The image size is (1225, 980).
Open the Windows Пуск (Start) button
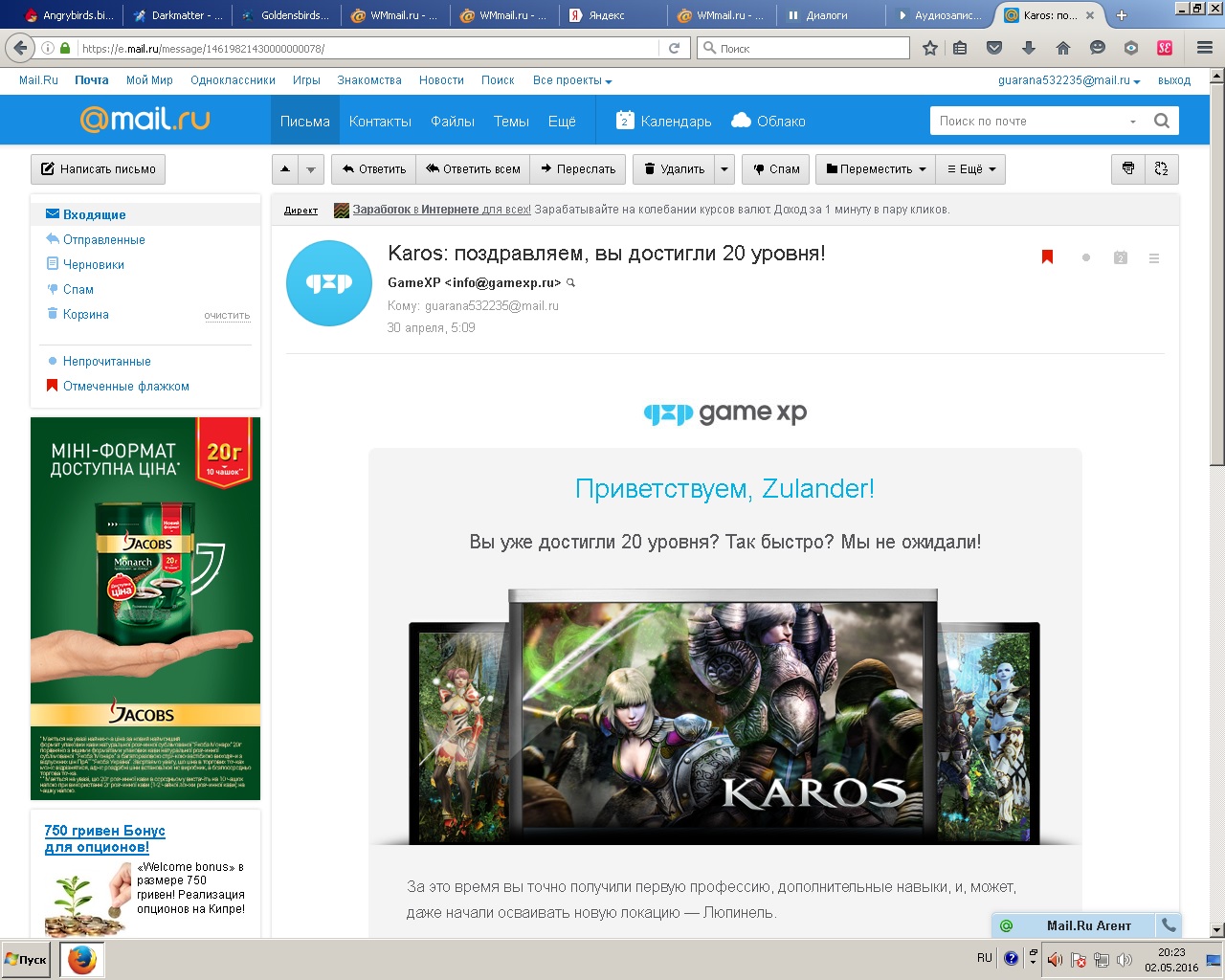pyautogui.click(x=28, y=959)
